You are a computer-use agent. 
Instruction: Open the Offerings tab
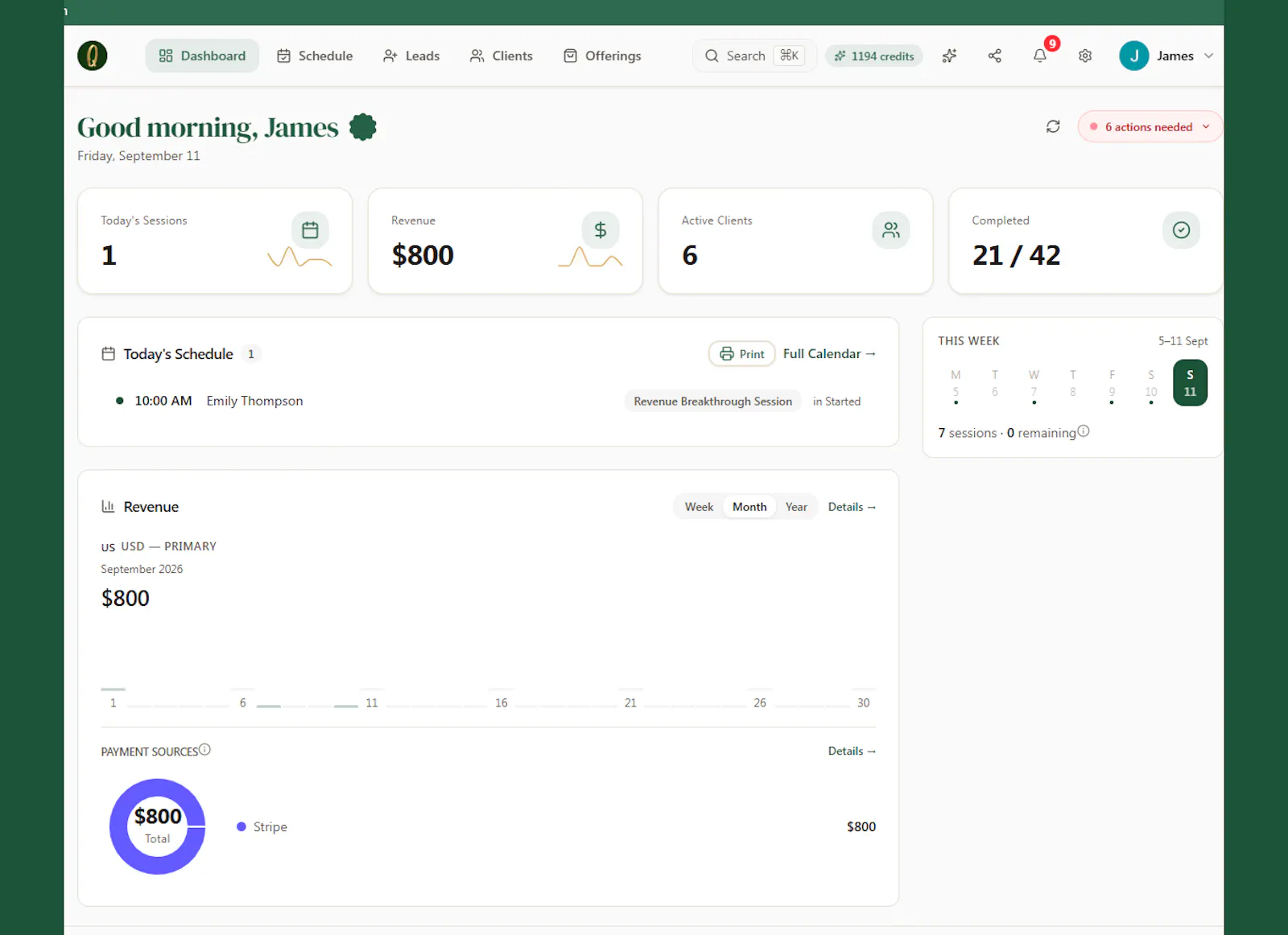click(x=602, y=56)
